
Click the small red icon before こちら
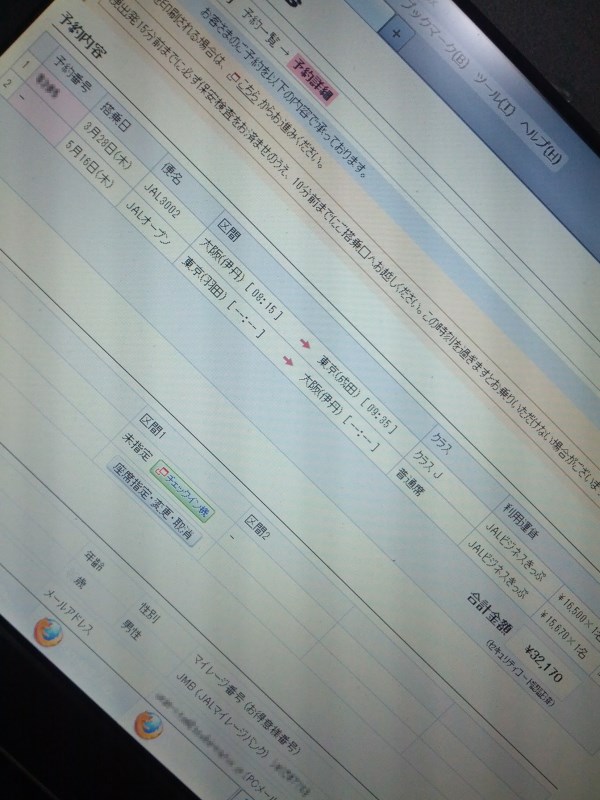pos(236,77)
